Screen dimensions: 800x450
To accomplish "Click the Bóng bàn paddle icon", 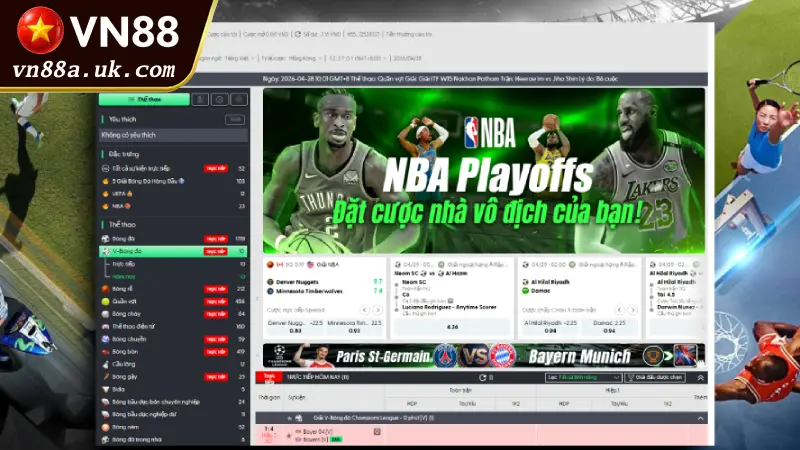I will (105, 352).
